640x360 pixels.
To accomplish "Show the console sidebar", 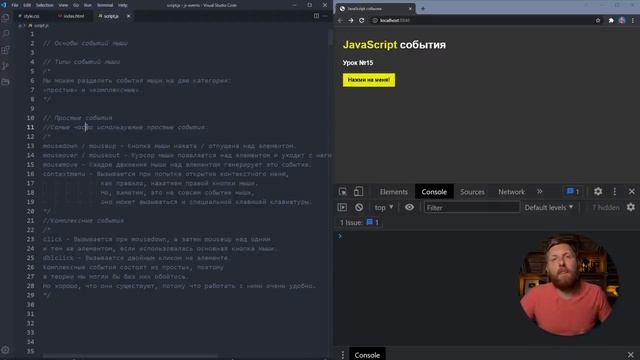I will tap(342, 207).
